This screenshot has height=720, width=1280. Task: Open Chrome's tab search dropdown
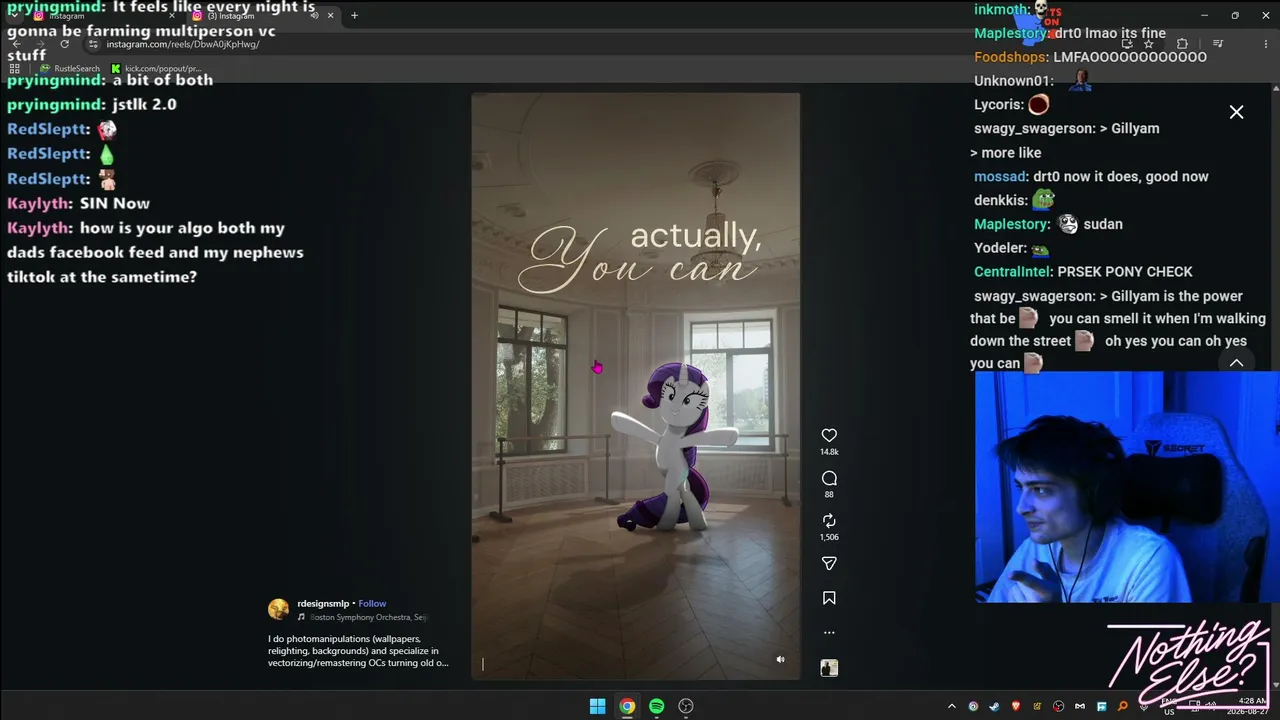pyautogui.click(x=14, y=15)
